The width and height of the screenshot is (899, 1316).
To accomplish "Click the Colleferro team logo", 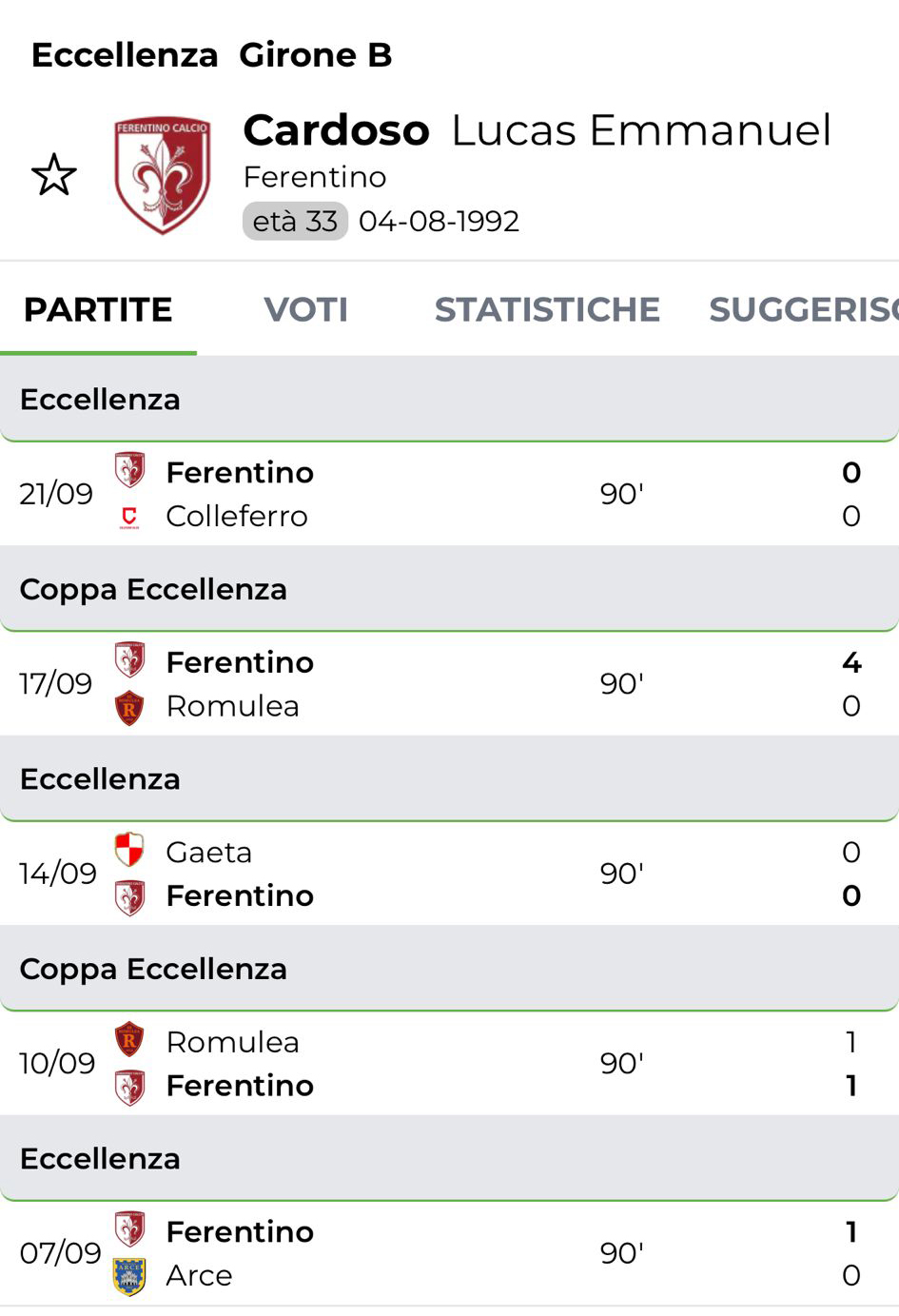I will [x=129, y=516].
